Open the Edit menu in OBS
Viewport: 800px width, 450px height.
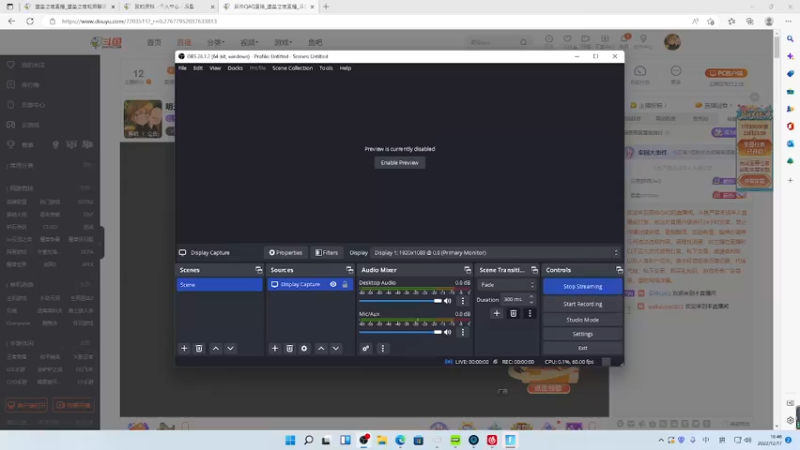[198, 68]
